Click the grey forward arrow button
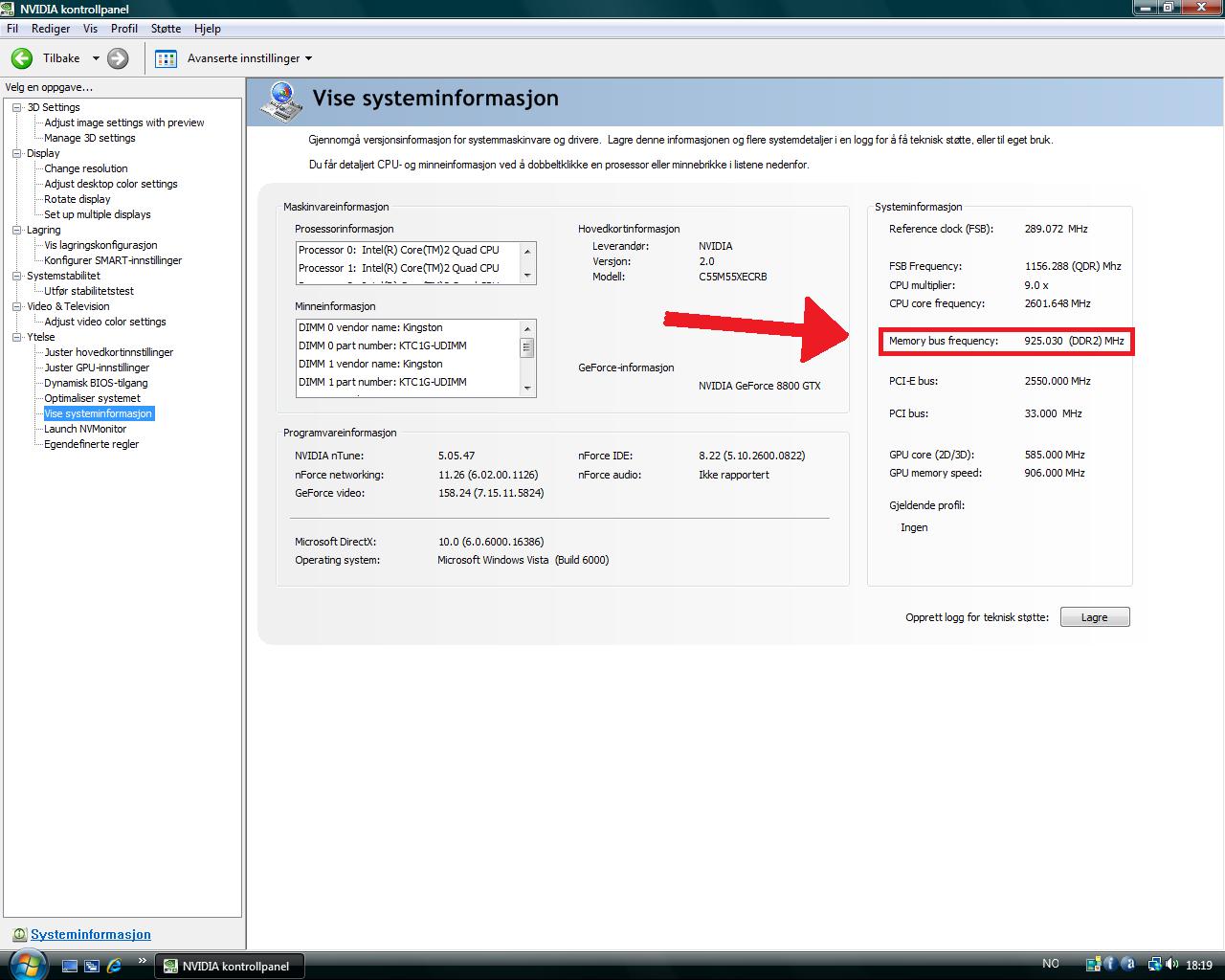Screen dimensions: 1225x980 point(118,58)
